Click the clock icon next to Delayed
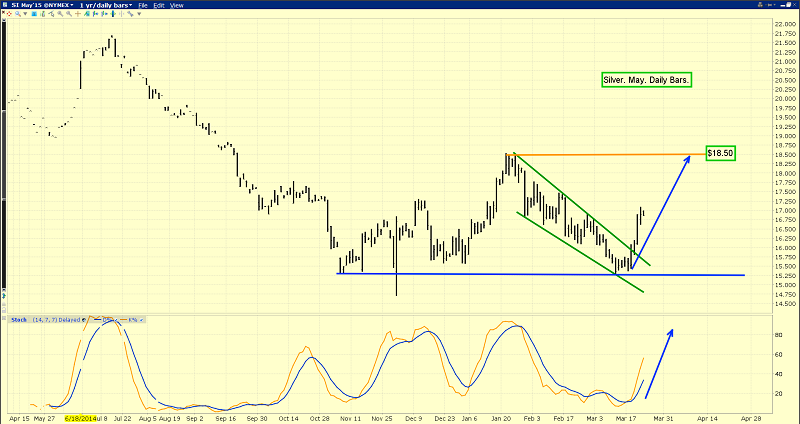 [x=84, y=320]
